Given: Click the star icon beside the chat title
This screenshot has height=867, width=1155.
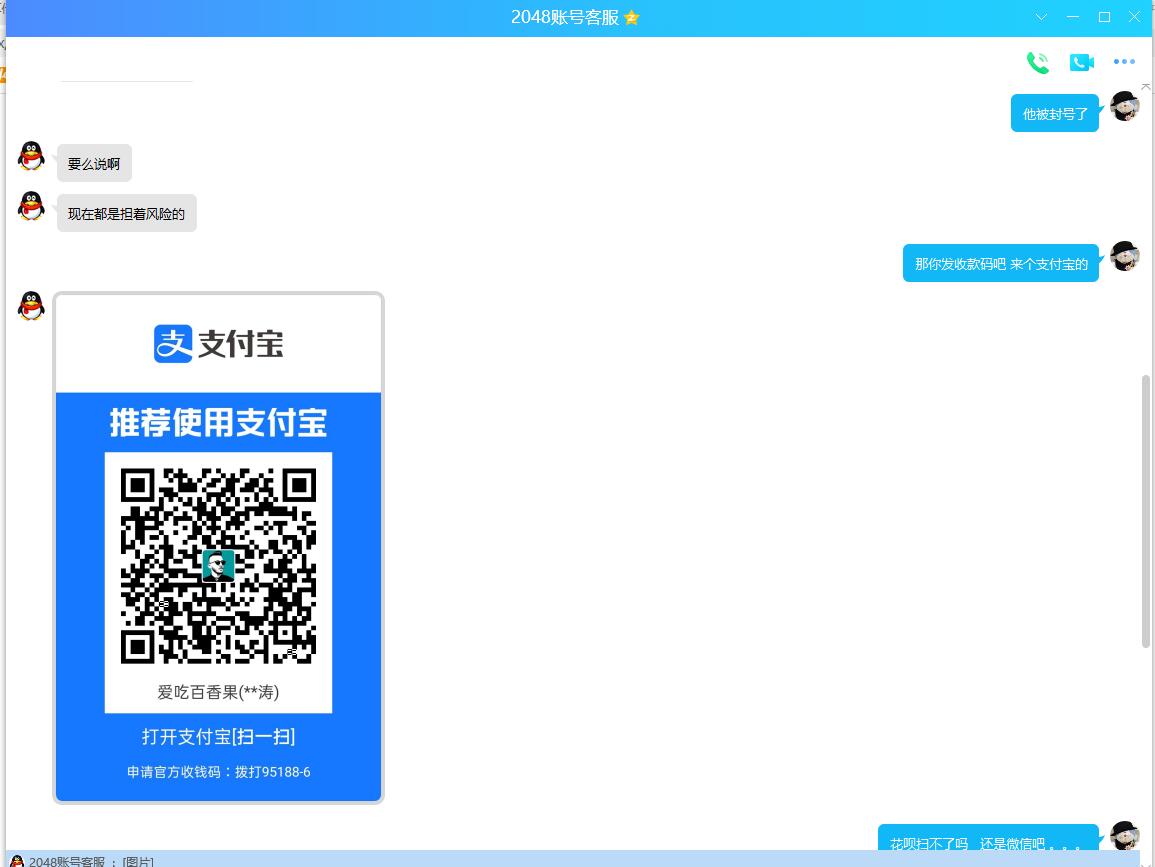Looking at the screenshot, I should click(x=631, y=18).
